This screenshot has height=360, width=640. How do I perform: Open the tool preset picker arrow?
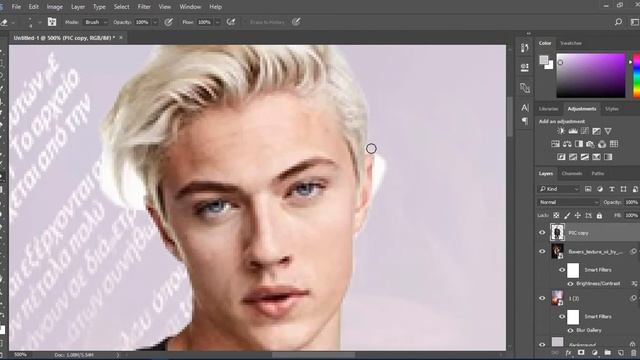point(13,23)
